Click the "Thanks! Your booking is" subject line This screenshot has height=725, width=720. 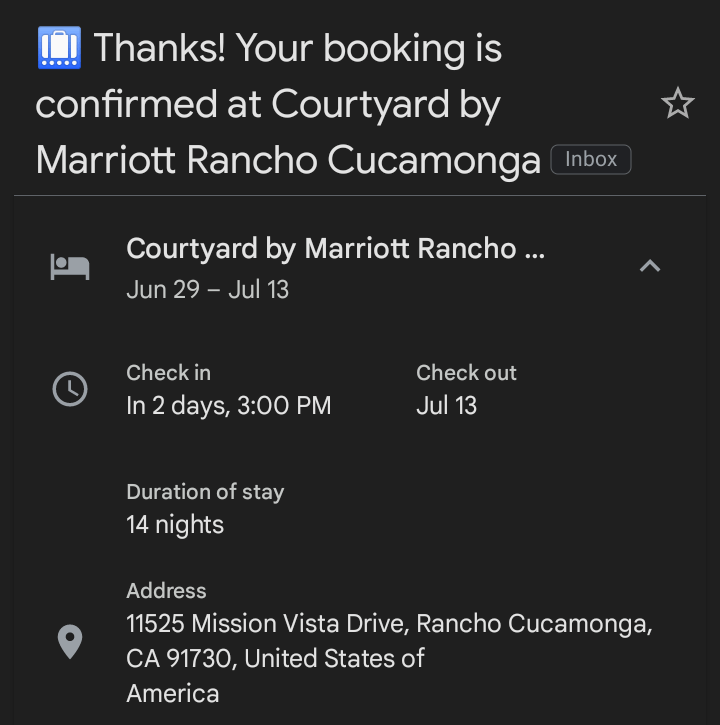pyautogui.click(x=297, y=48)
